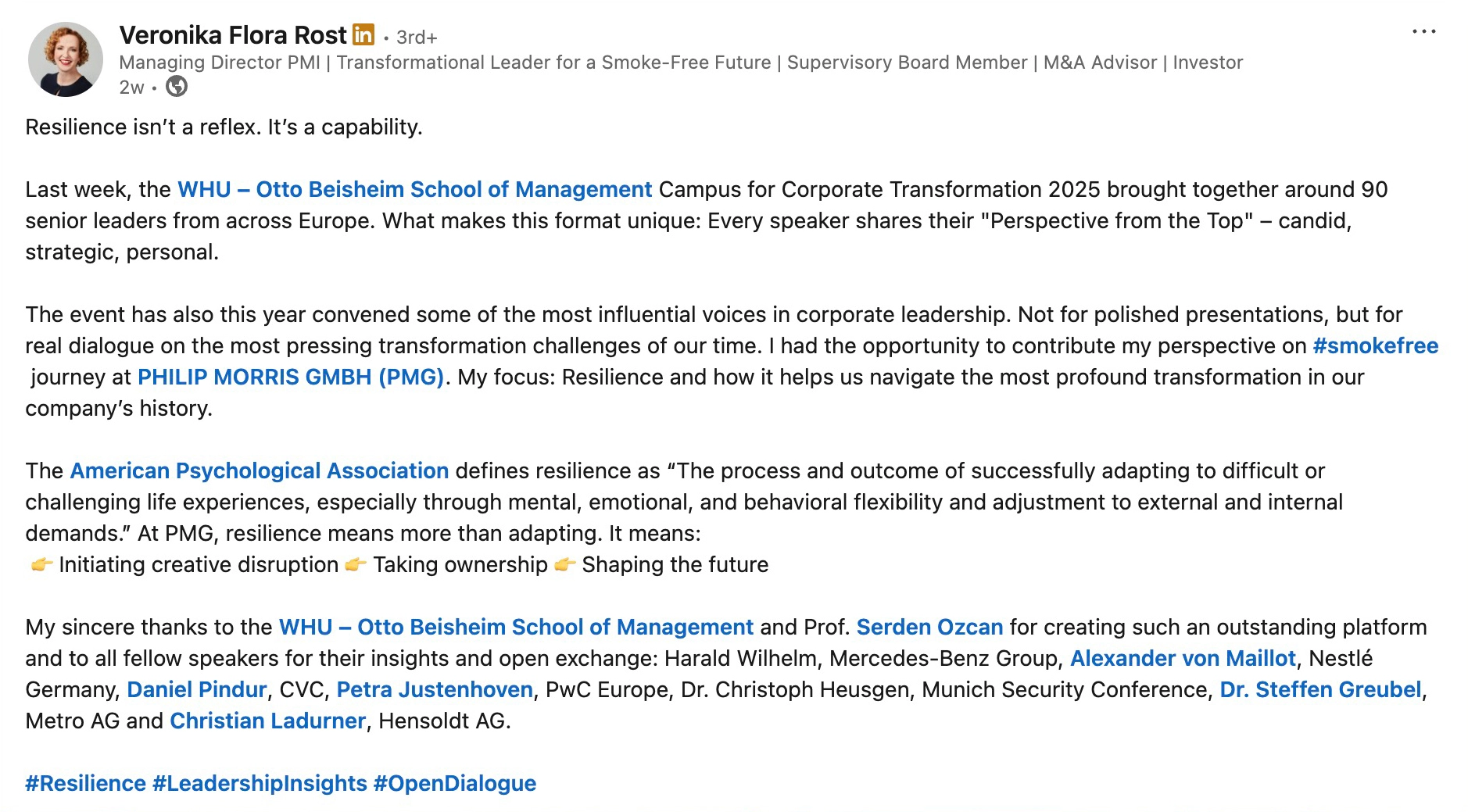Open Alexander von Maillot's profile
This screenshot has height=812, width=1468.
(1183, 659)
